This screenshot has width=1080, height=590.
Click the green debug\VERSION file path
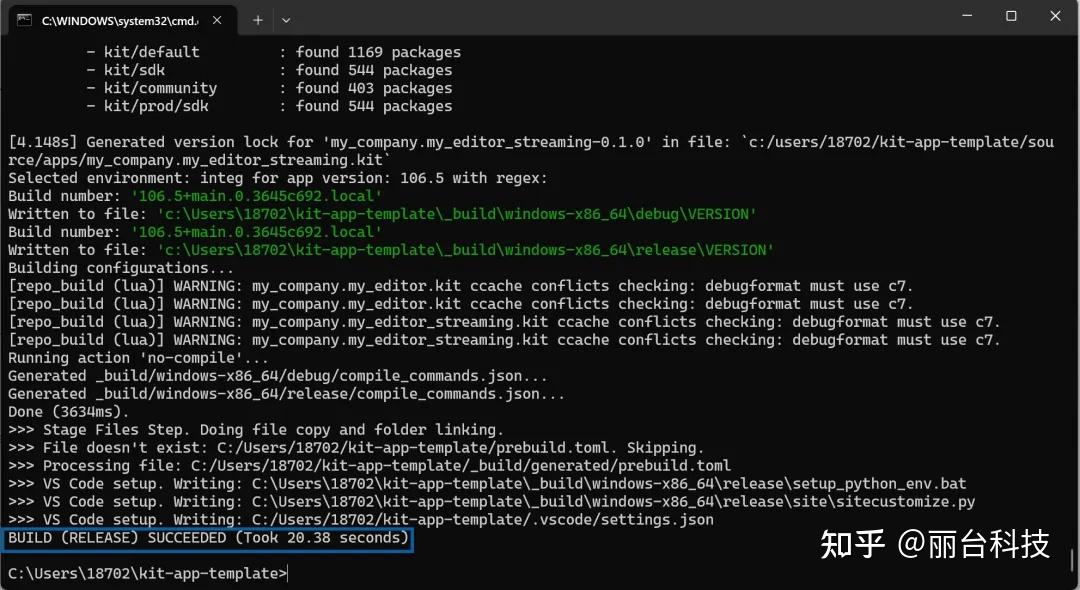click(x=456, y=214)
